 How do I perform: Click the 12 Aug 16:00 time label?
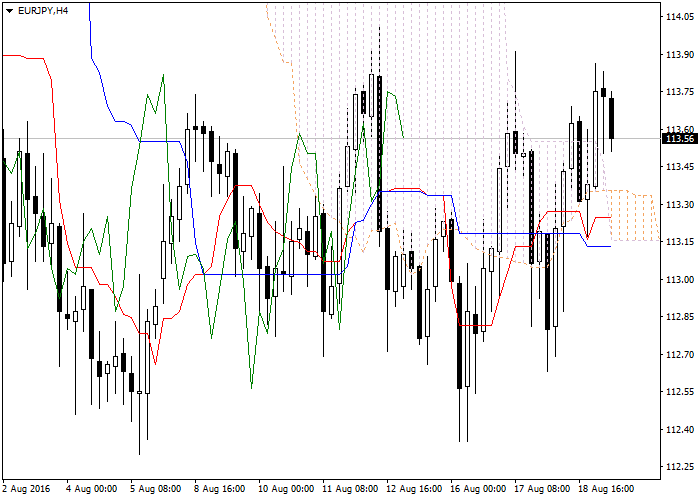coord(414,488)
